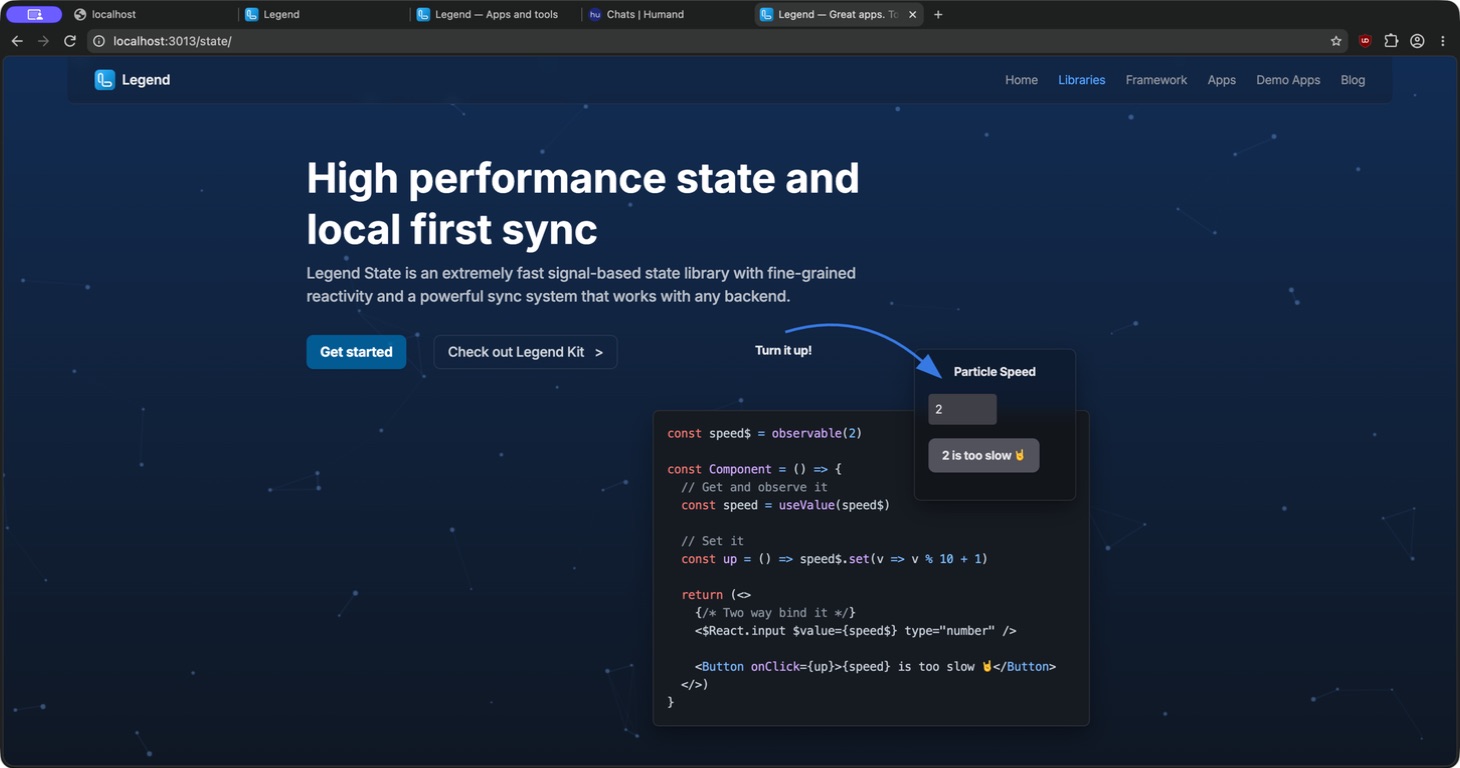Image resolution: width=1460 pixels, height=768 pixels.
Task: Focus the Particle Speed number input
Action: pos(962,409)
